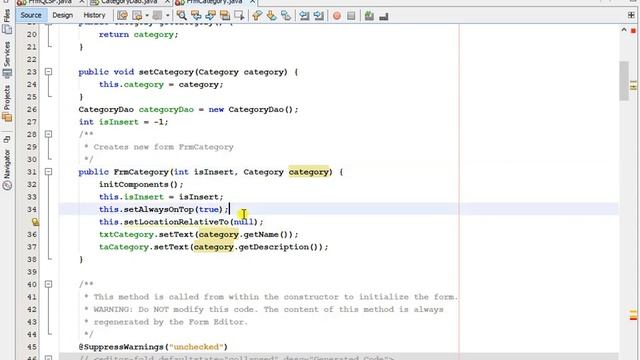Open the History view

[94, 15]
